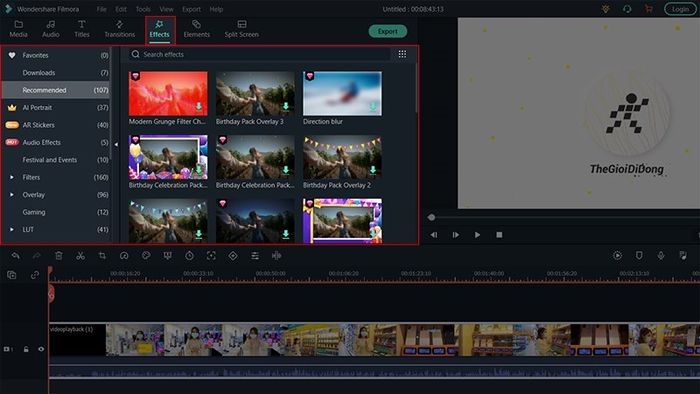This screenshot has height=394, width=700.
Task: Download the Modern Grunge Filter effect
Action: pos(199,107)
